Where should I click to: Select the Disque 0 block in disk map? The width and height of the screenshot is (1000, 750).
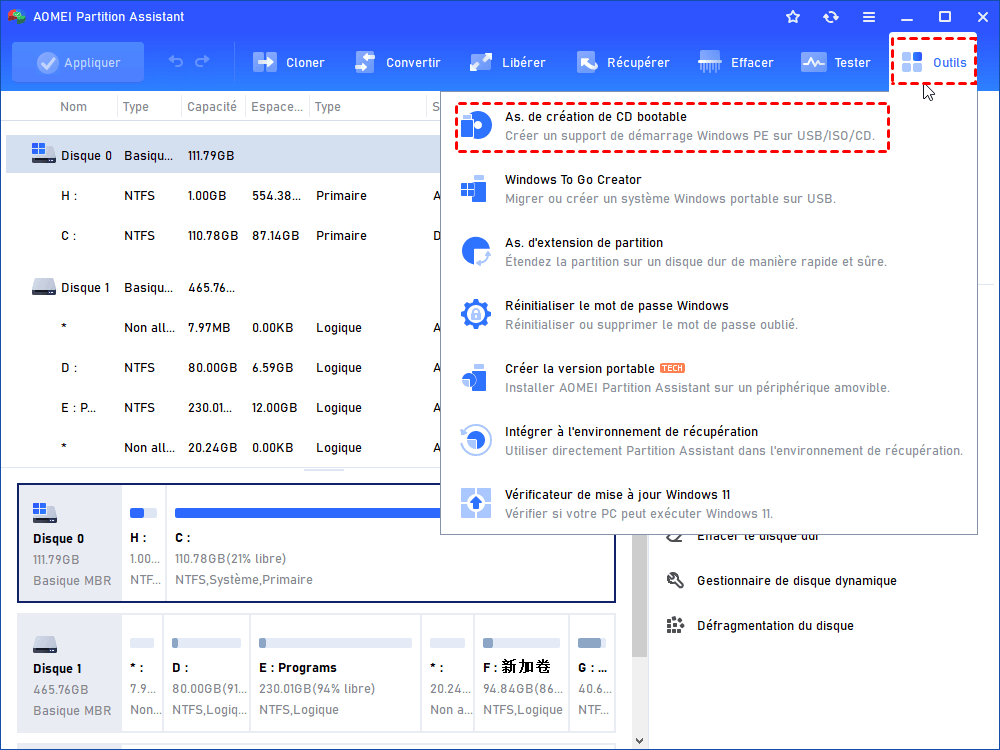pos(70,543)
